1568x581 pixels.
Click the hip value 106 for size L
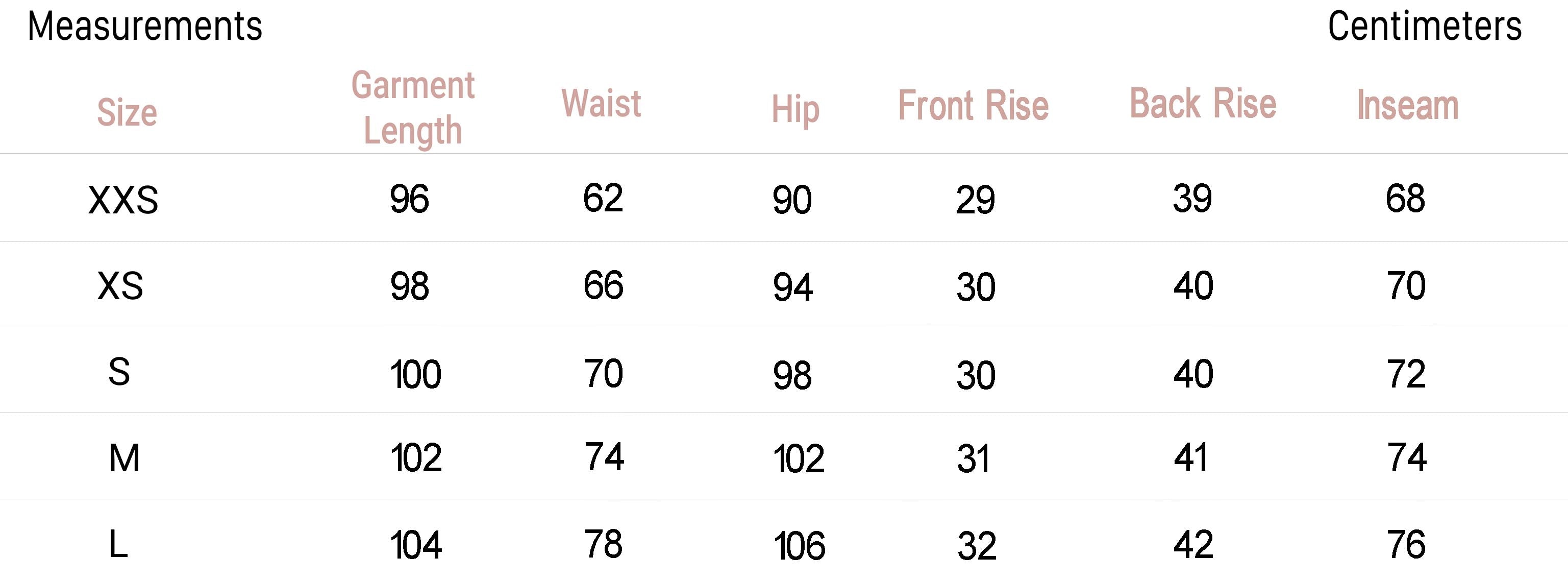tap(799, 546)
